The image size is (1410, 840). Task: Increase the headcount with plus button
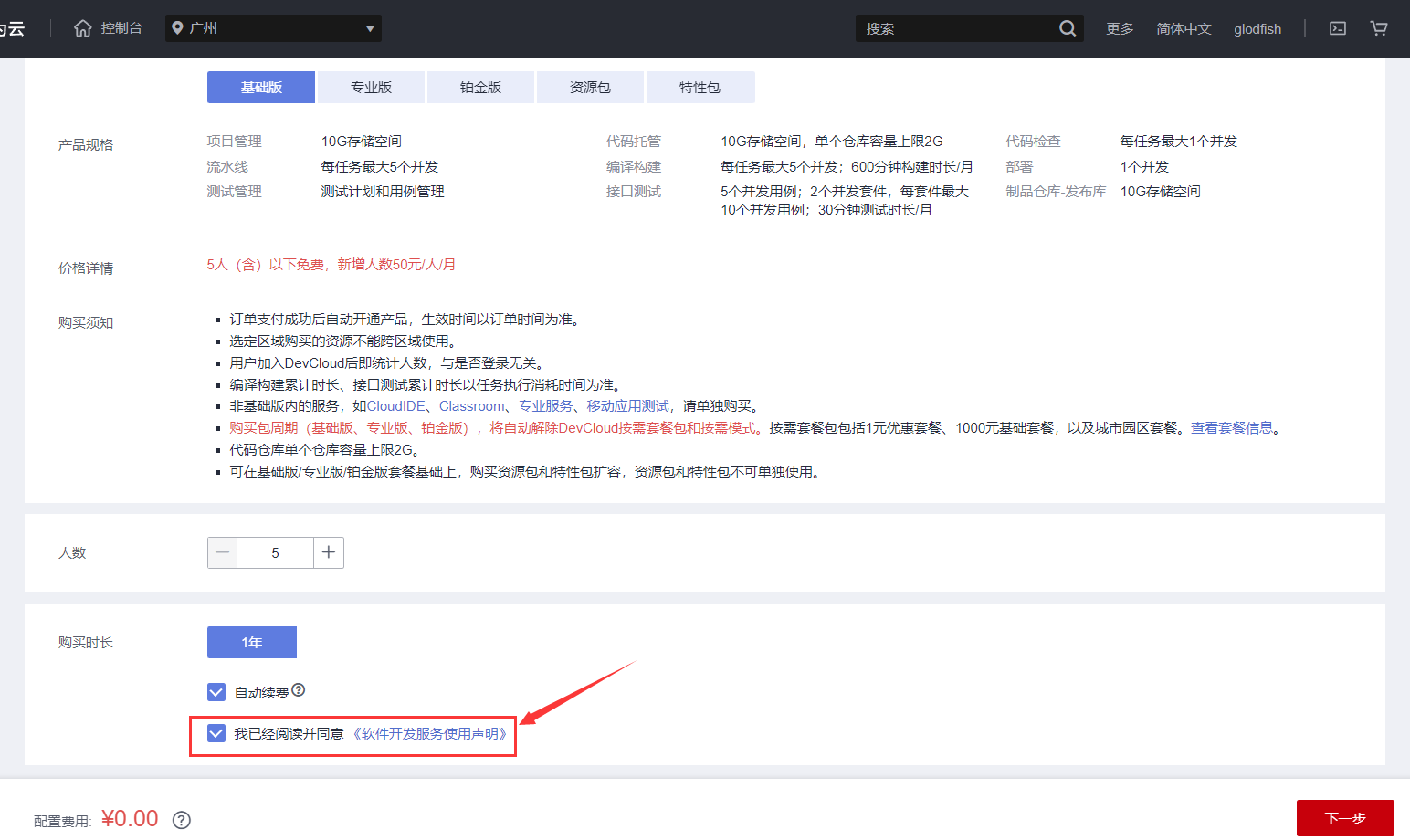[x=329, y=552]
